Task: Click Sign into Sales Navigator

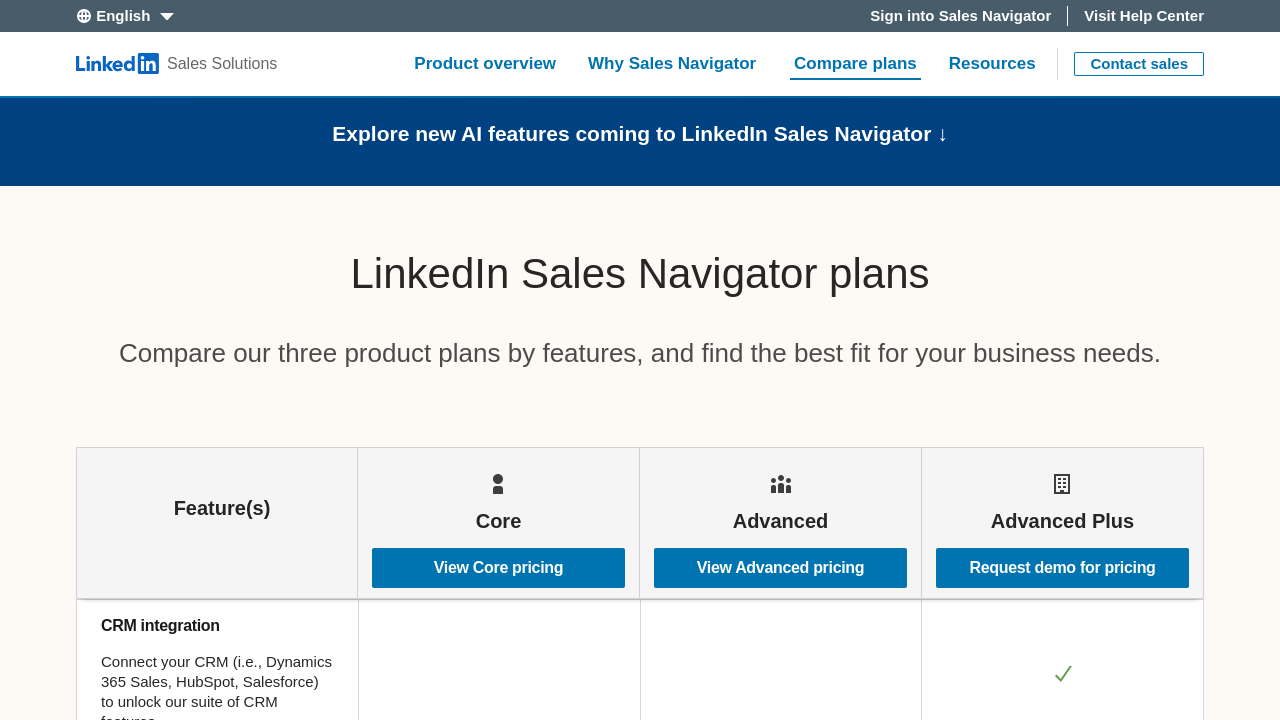Action: 960,14
